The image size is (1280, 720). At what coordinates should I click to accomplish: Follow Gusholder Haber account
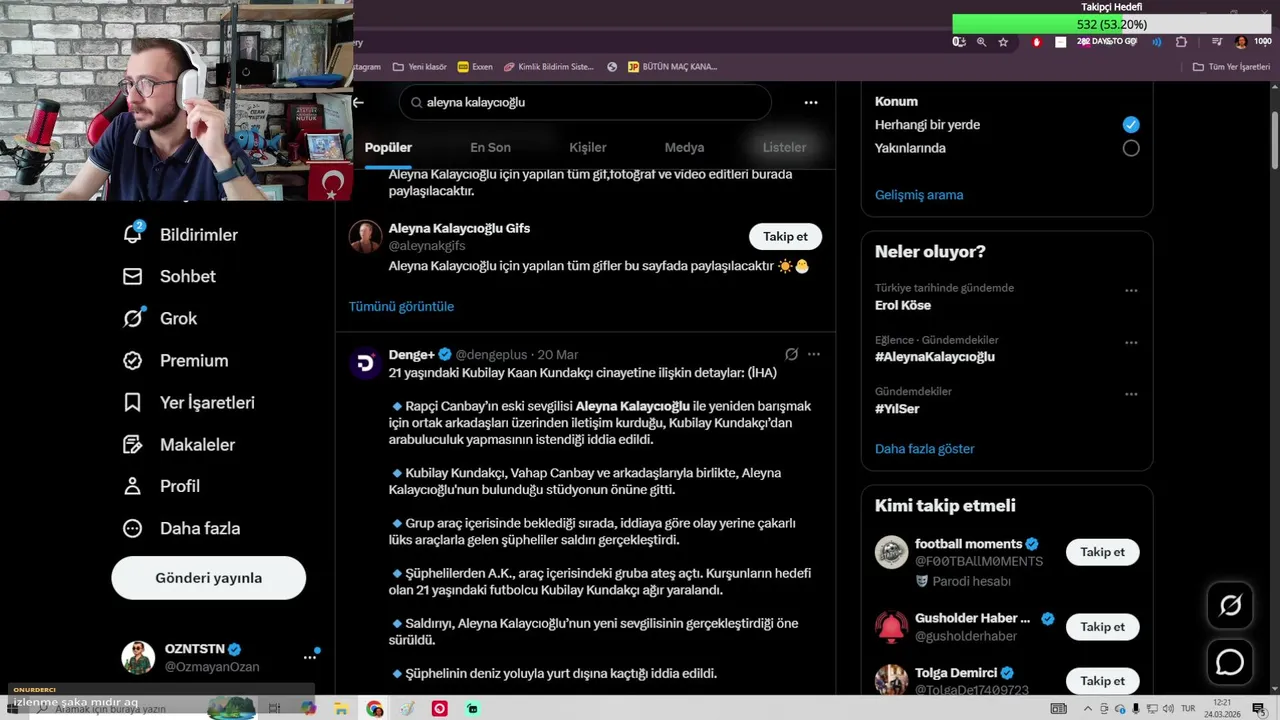click(1102, 627)
